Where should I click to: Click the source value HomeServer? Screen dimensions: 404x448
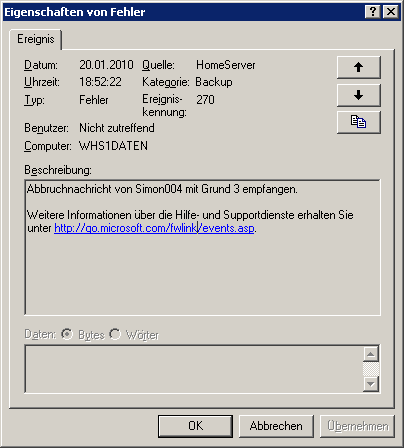[x=226, y=65]
